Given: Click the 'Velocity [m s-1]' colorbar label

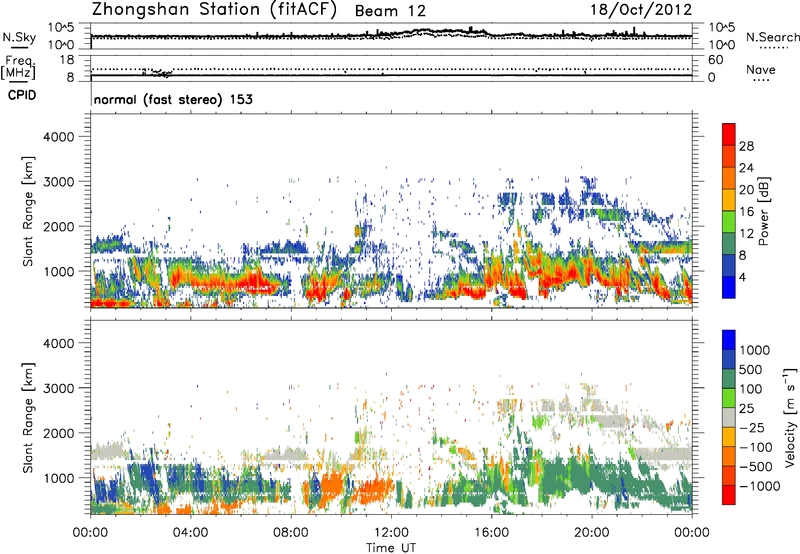Looking at the screenshot, I should tap(790, 417).
